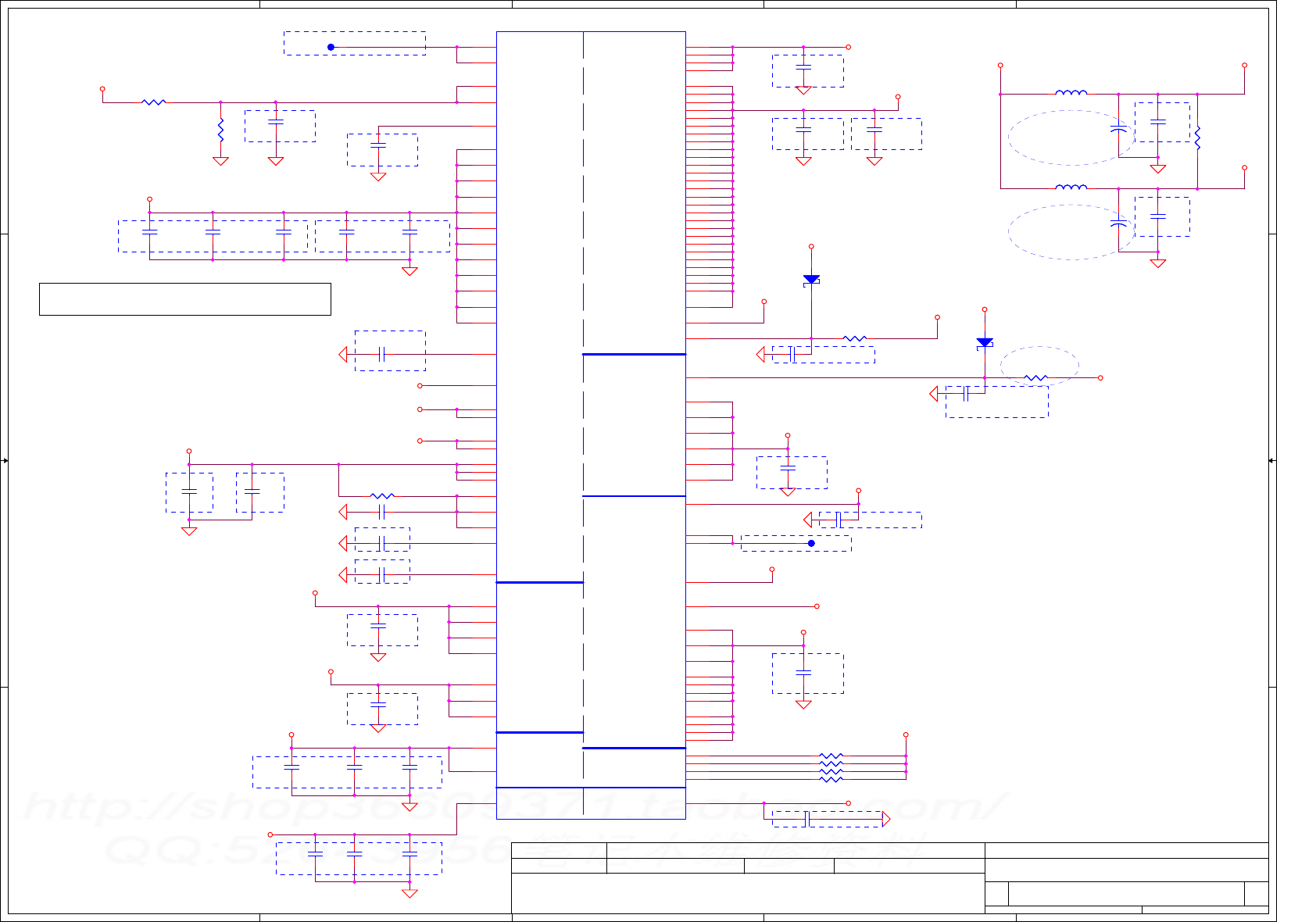This screenshot has height=922, width=1316.
Task: Select the empty black-outlined note rectangle
Action: pyautogui.click(x=185, y=299)
